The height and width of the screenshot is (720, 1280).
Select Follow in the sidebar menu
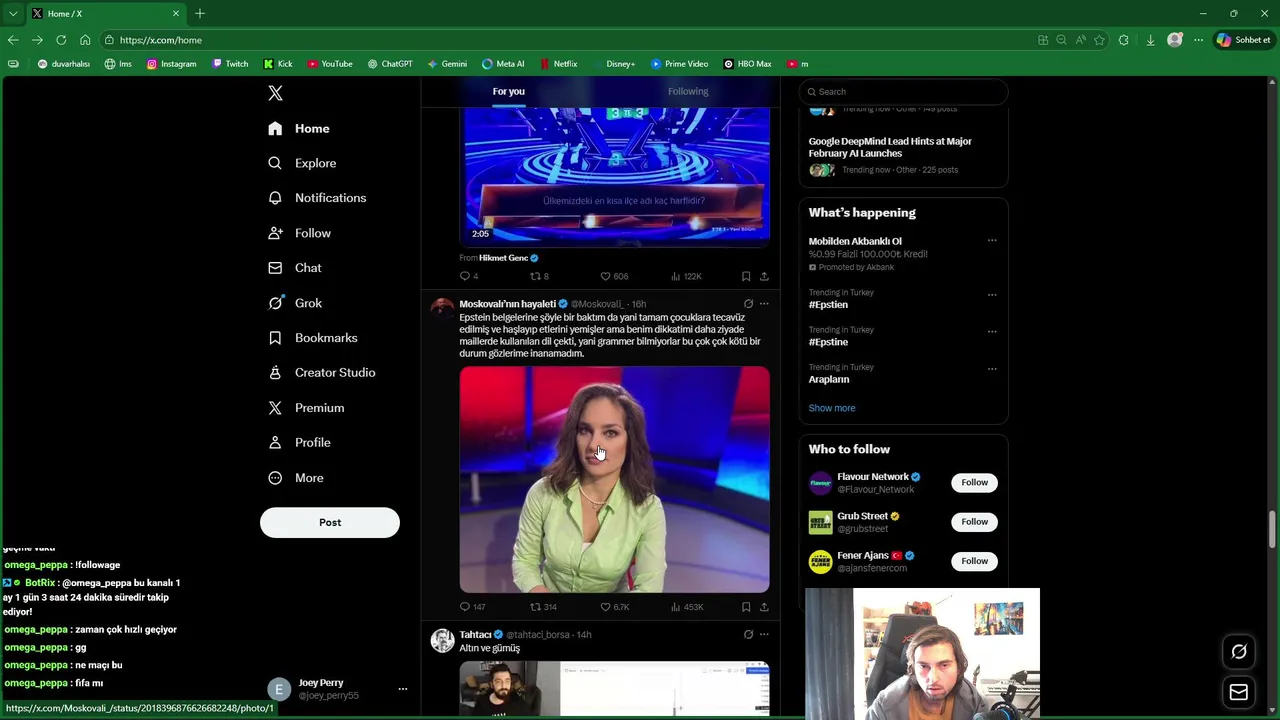(x=300, y=233)
